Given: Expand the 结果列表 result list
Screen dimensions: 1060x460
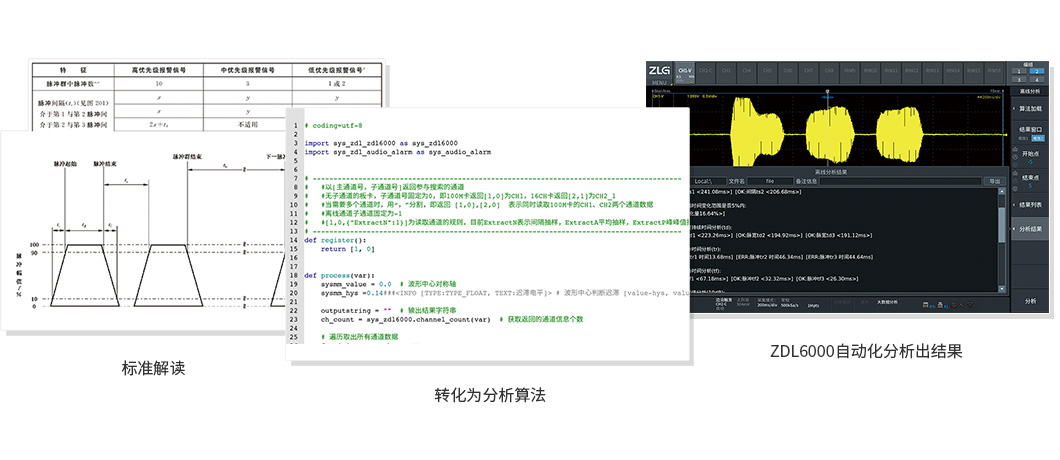Looking at the screenshot, I should [x=1028, y=204].
